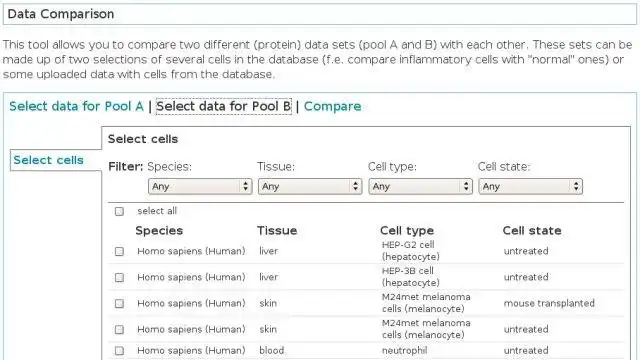
Task: Open the Cell type filter dropdown
Action: coord(420,187)
